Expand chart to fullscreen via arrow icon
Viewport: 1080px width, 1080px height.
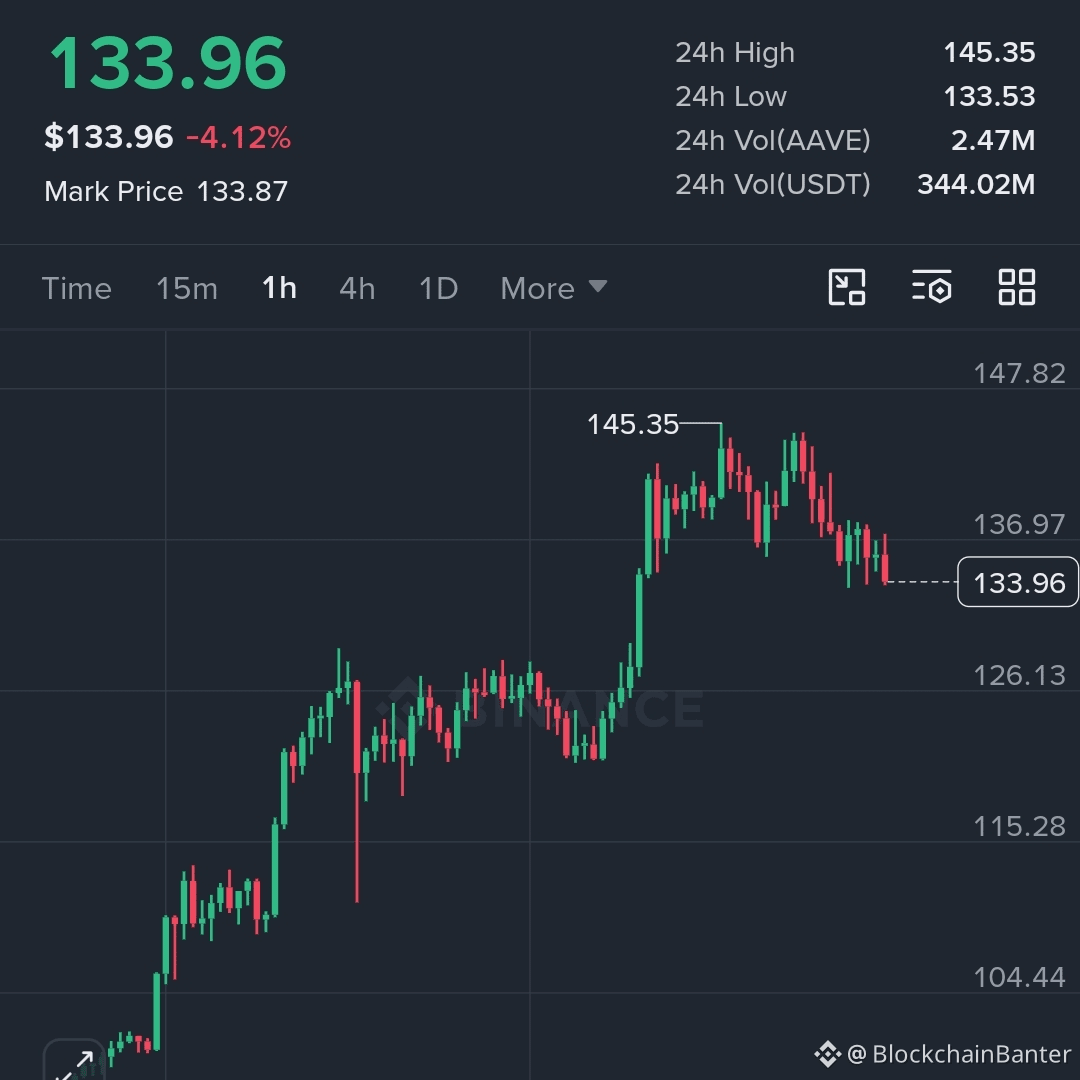[74, 1061]
